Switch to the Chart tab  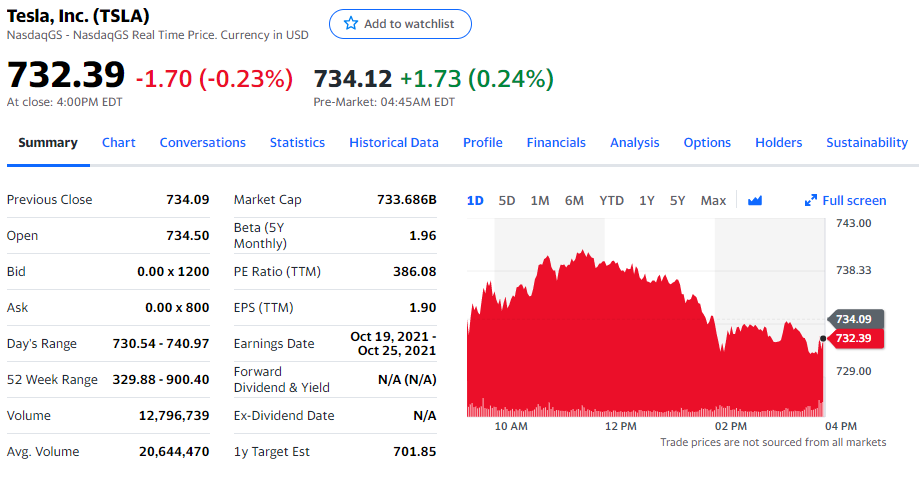(118, 142)
